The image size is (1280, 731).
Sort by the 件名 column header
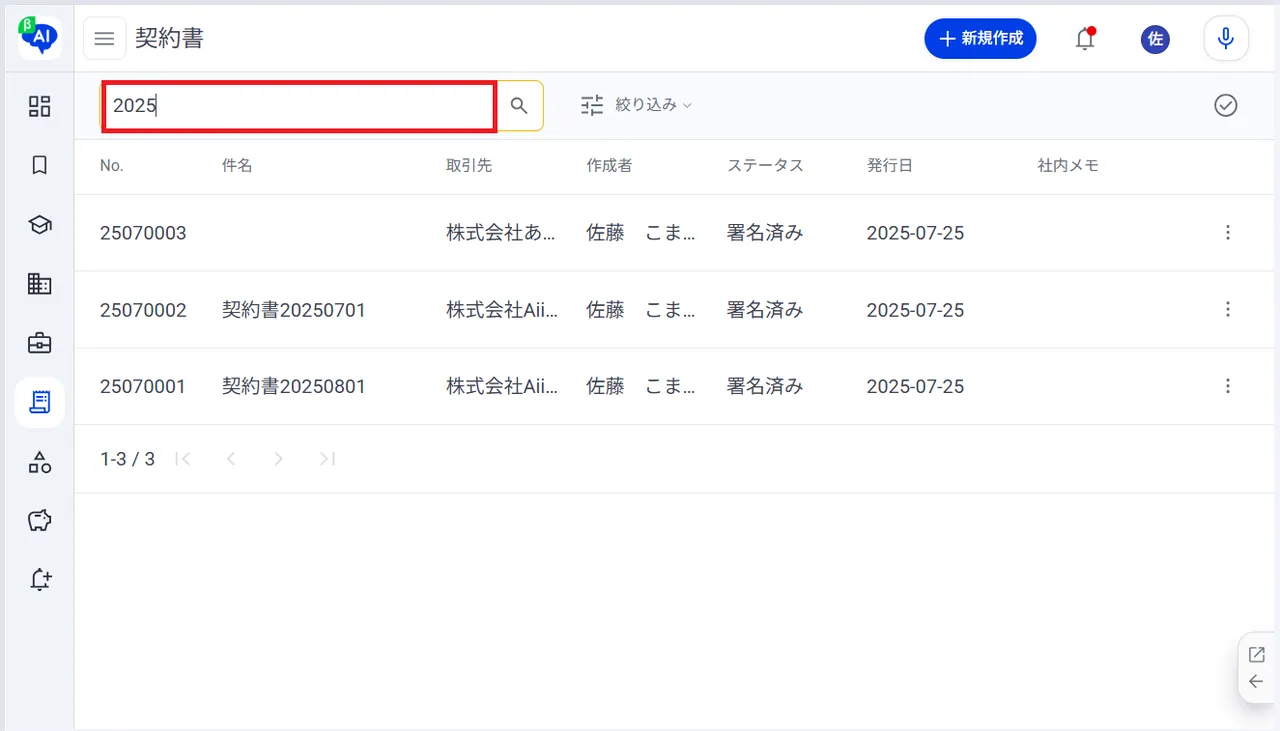[x=237, y=166]
